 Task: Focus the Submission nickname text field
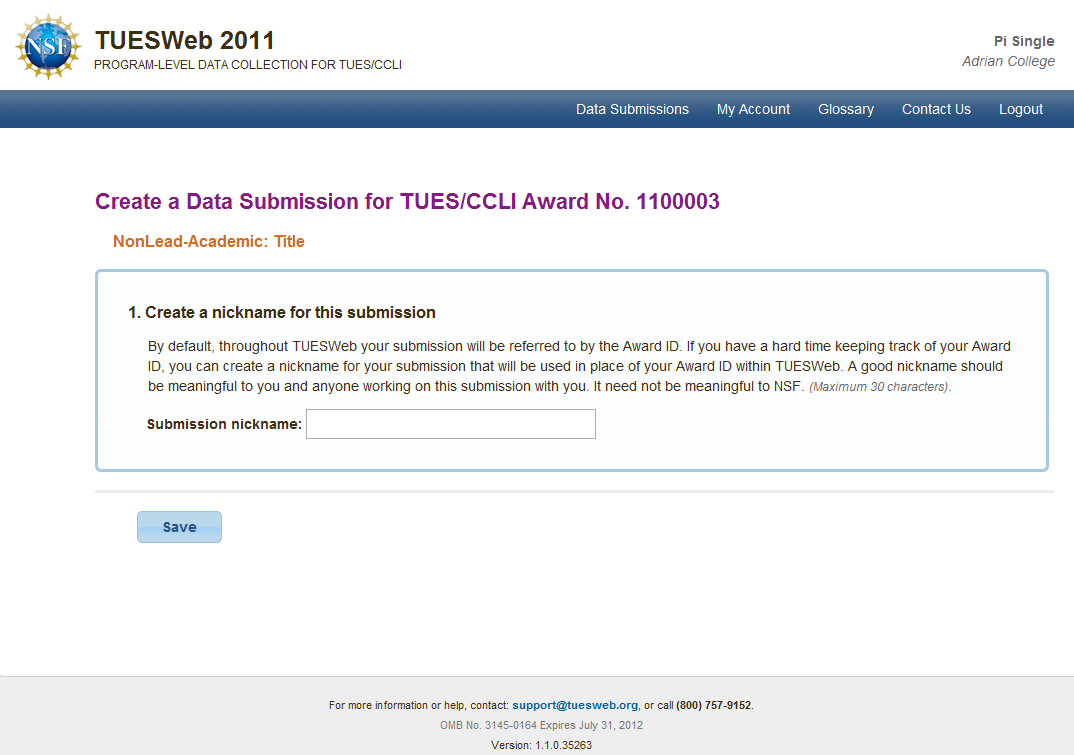pos(451,424)
